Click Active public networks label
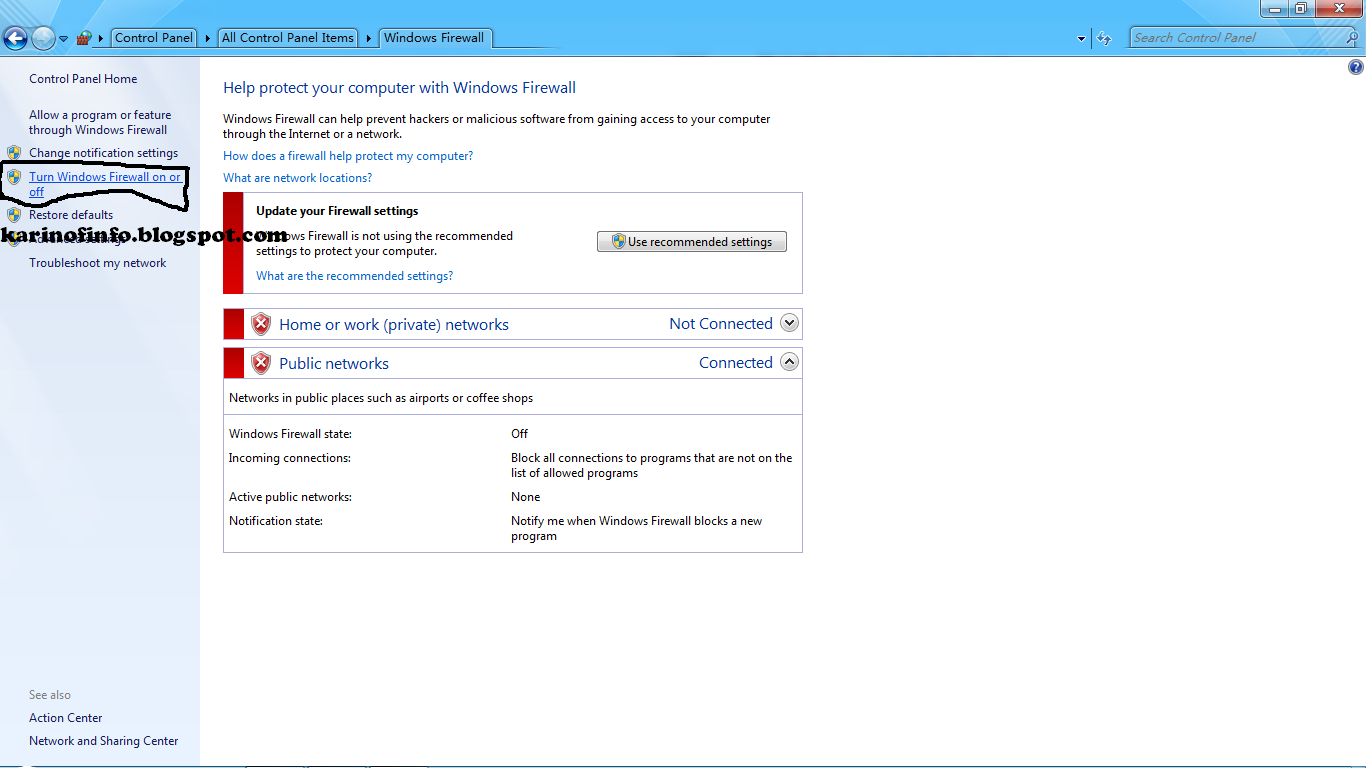 click(290, 497)
